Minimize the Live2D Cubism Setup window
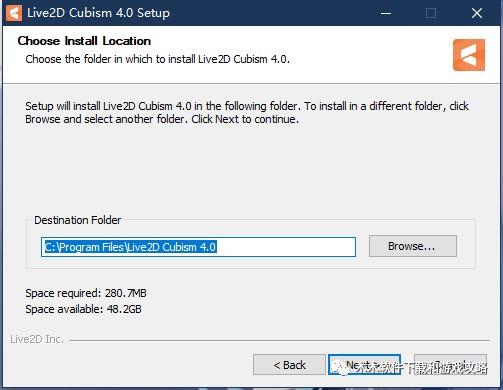Image resolution: width=503 pixels, height=390 pixels. click(x=386, y=13)
